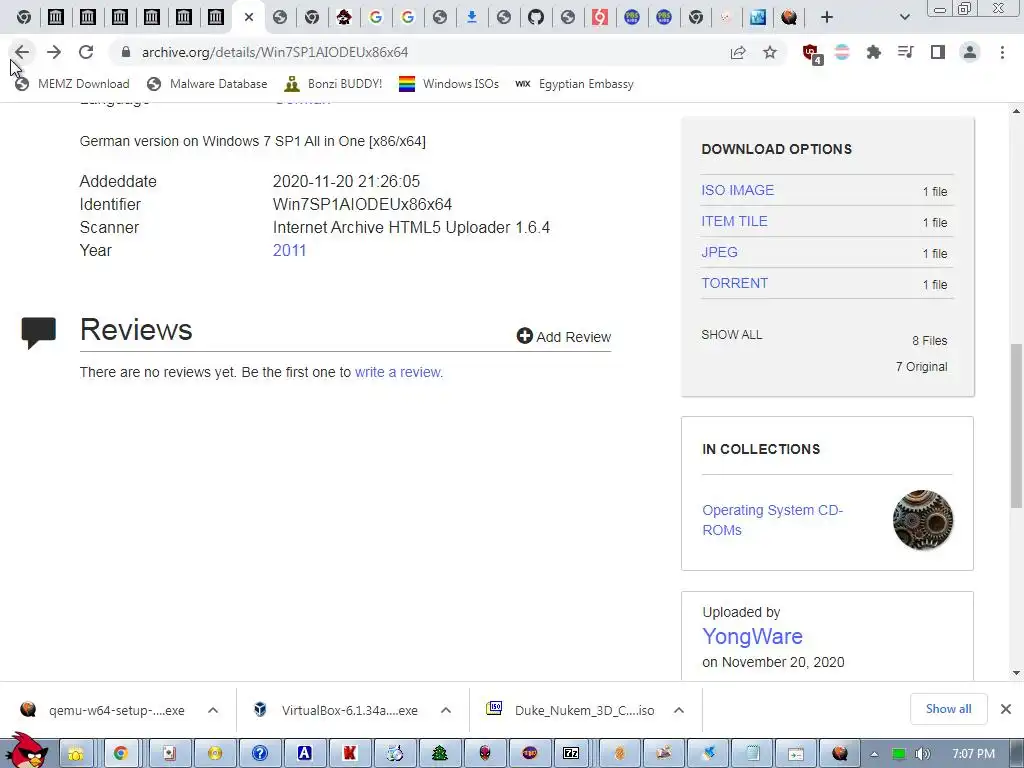Viewport: 1024px width, 768px height.
Task: Click Show all downloads button
Action: (x=948, y=709)
